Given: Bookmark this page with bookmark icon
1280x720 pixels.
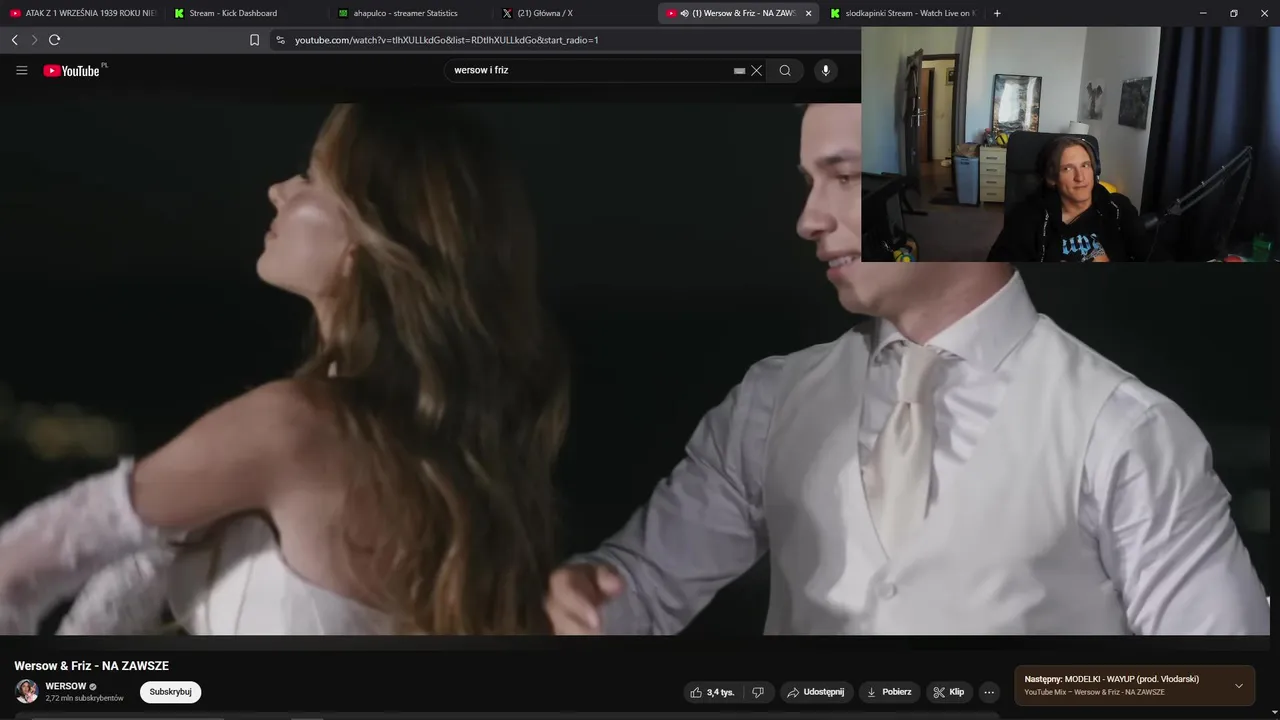Looking at the screenshot, I should (254, 40).
